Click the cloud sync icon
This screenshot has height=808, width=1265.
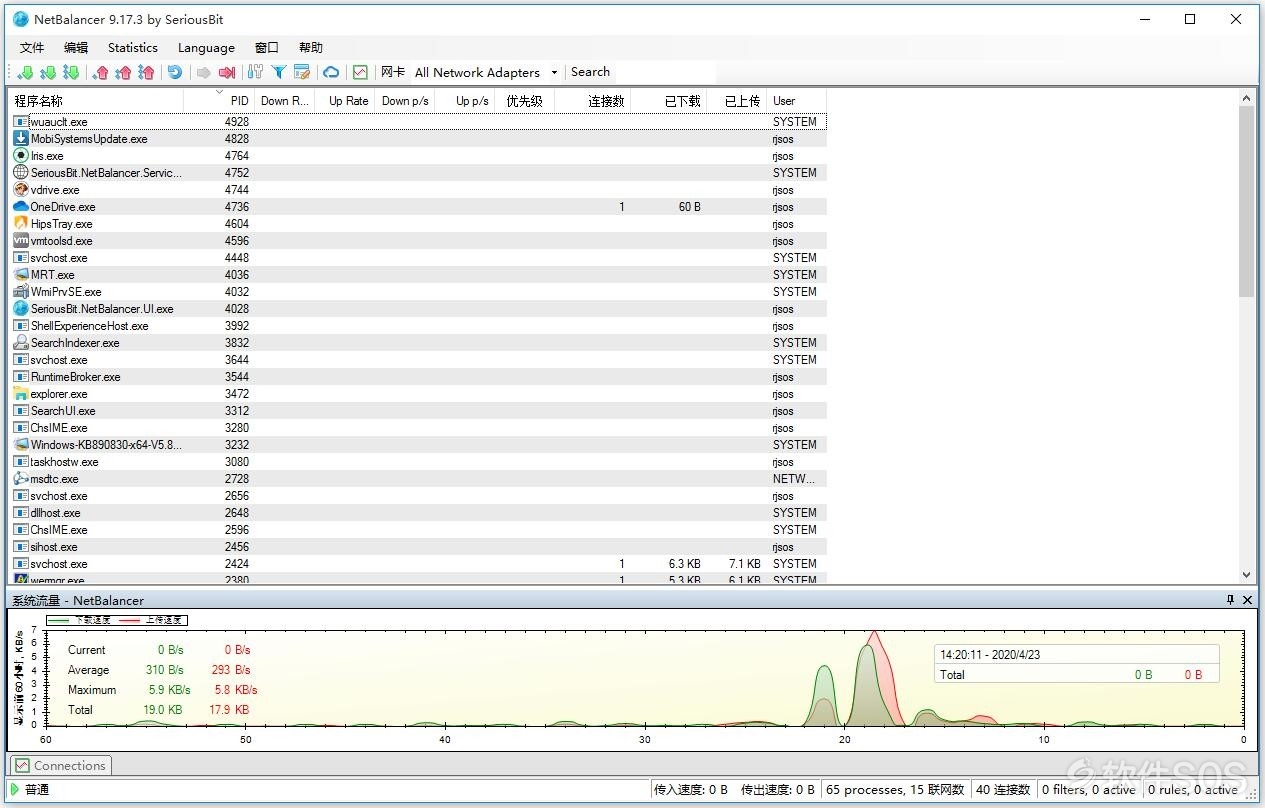(x=331, y=72)
